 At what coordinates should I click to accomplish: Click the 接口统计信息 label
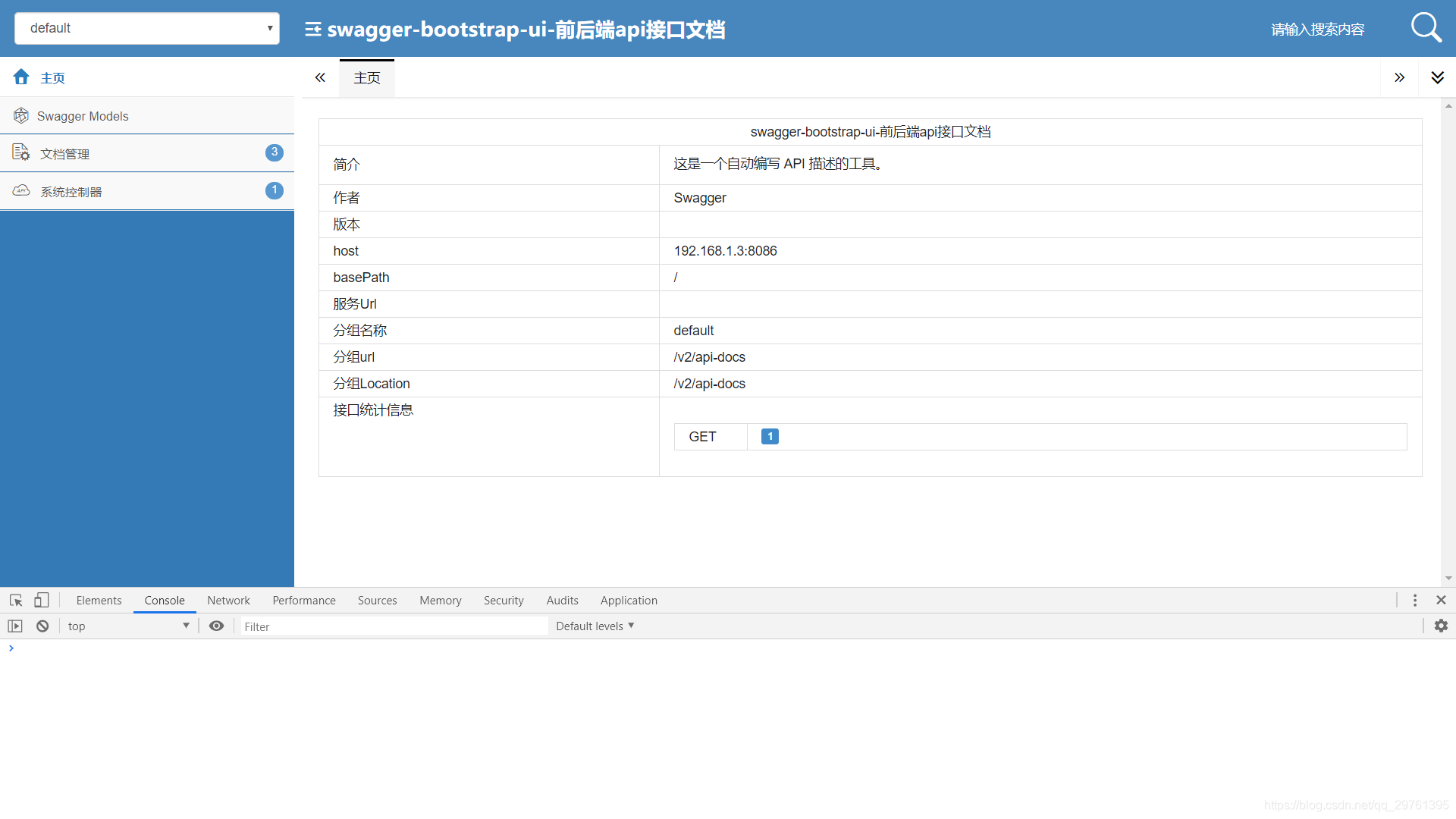tap(373, 410)
